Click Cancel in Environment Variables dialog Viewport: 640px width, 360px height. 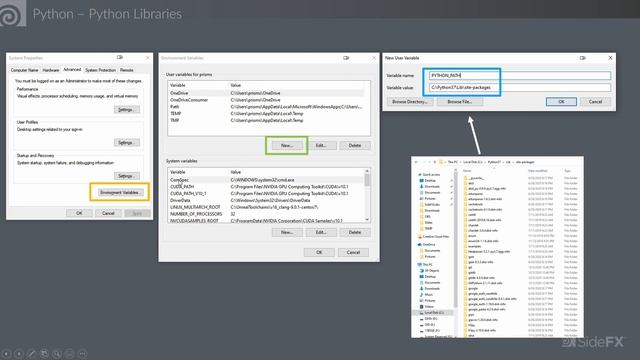tap(353, 252)
